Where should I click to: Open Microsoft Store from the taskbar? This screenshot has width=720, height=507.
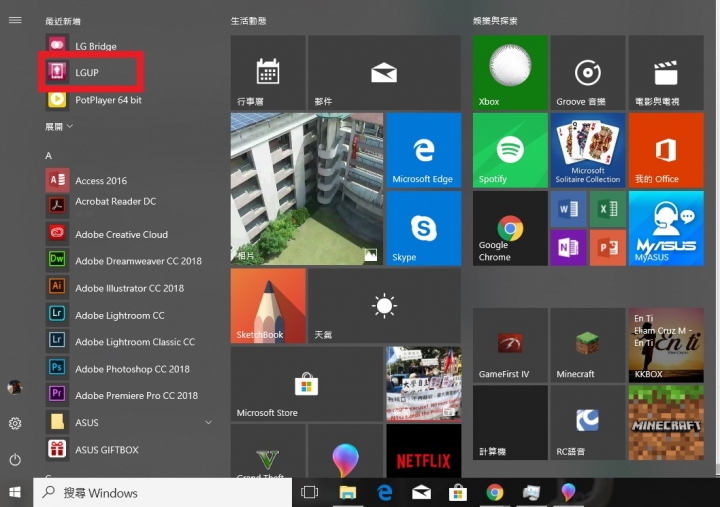[x=458, y=492]
